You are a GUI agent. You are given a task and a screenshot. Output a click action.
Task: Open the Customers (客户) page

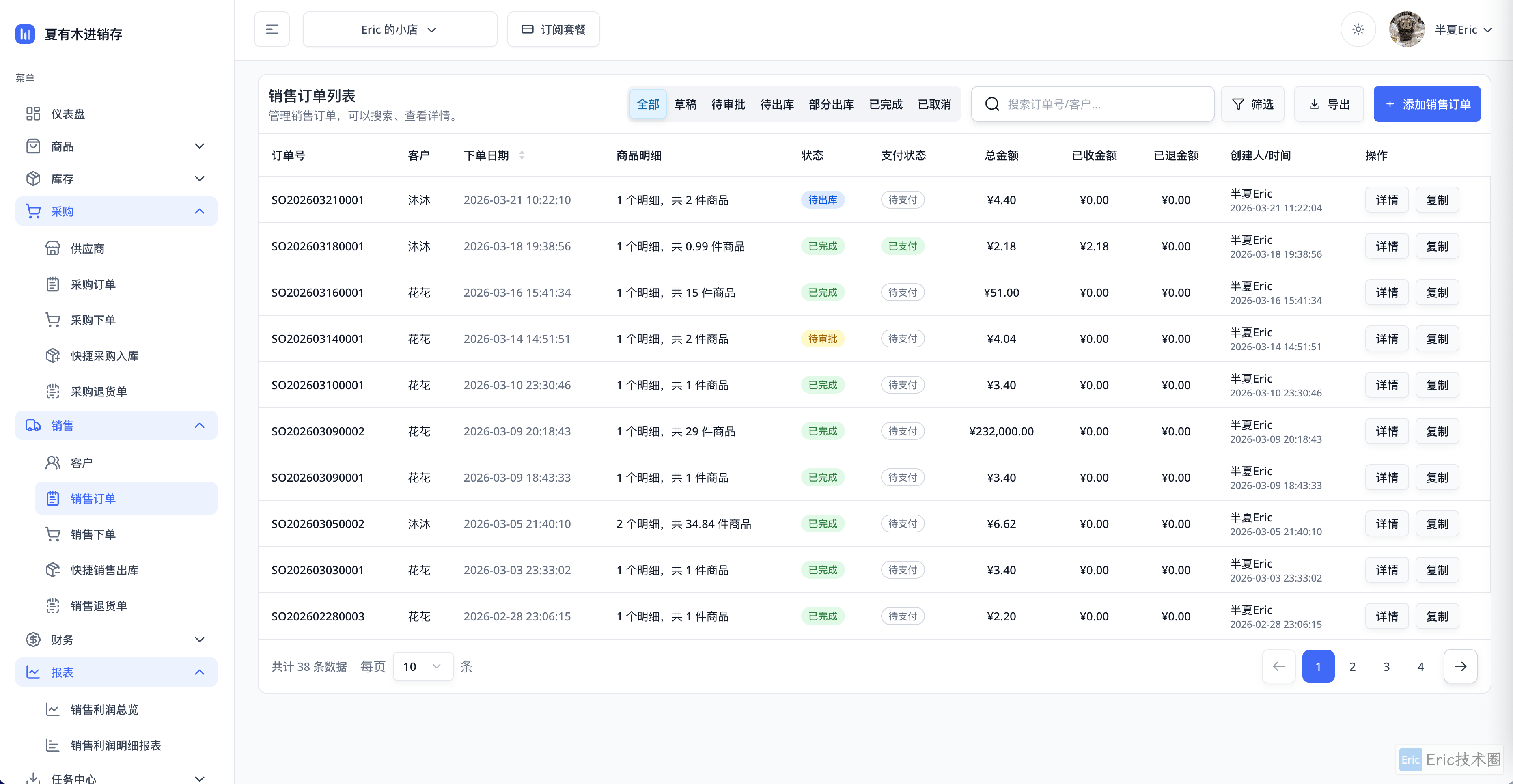(81, 463)
